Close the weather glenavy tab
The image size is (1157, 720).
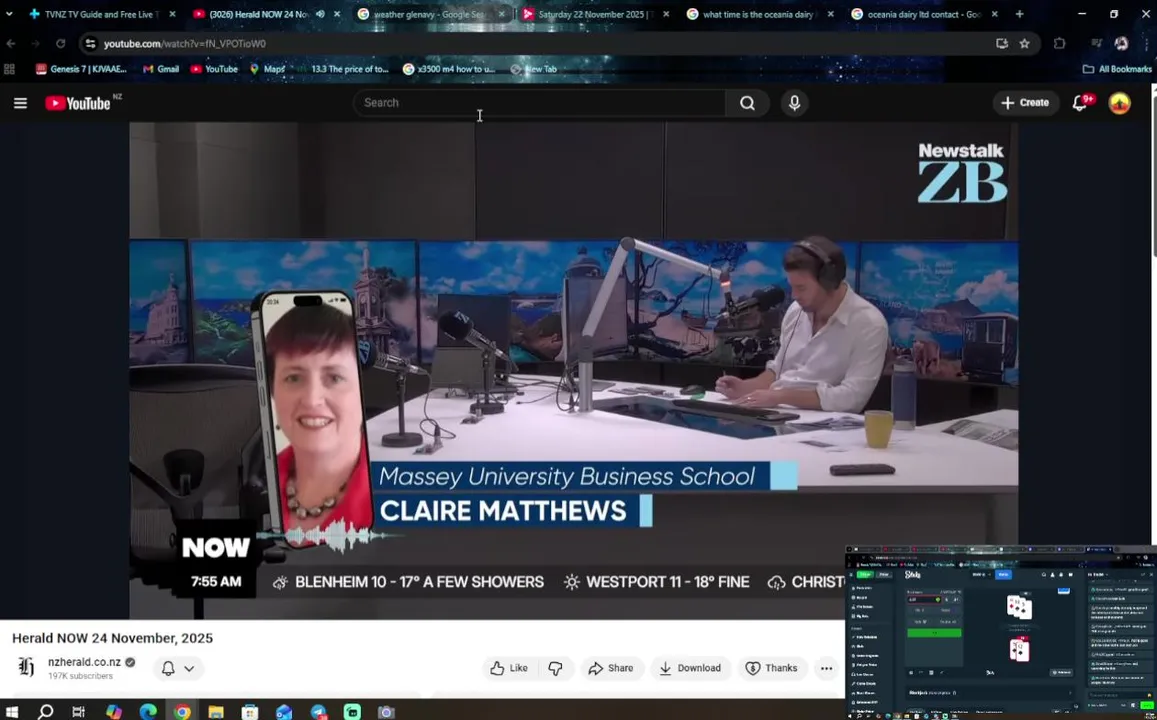point(502,14)
